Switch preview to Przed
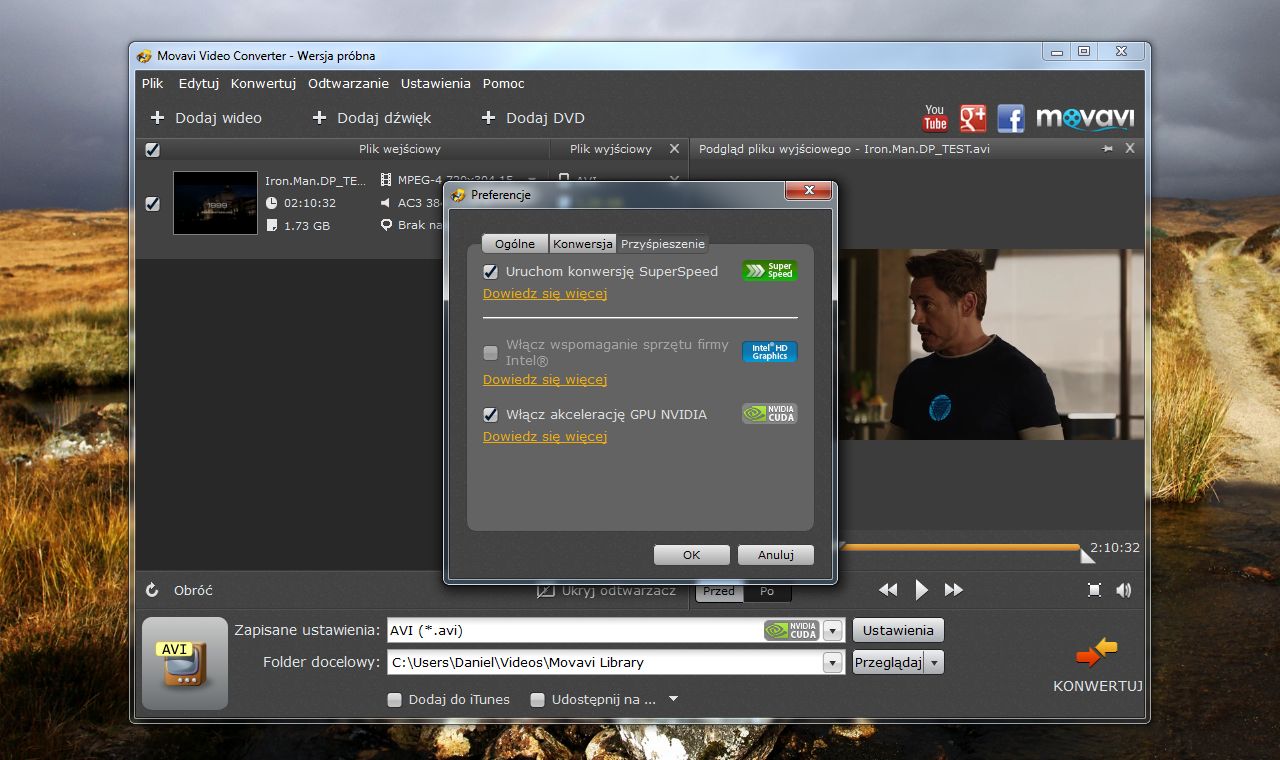 (719, 591)
